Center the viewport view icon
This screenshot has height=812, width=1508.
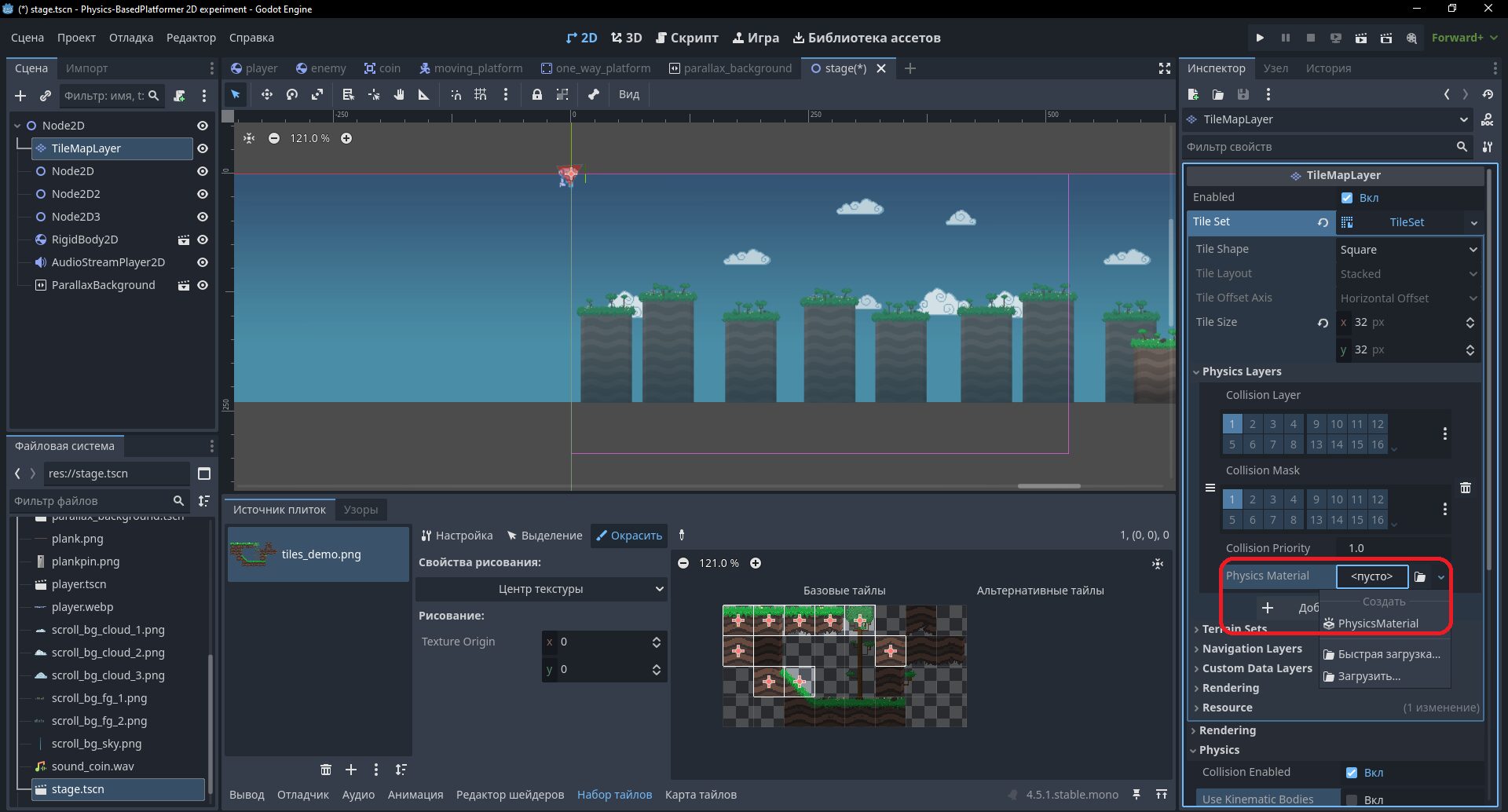[249, 138]
